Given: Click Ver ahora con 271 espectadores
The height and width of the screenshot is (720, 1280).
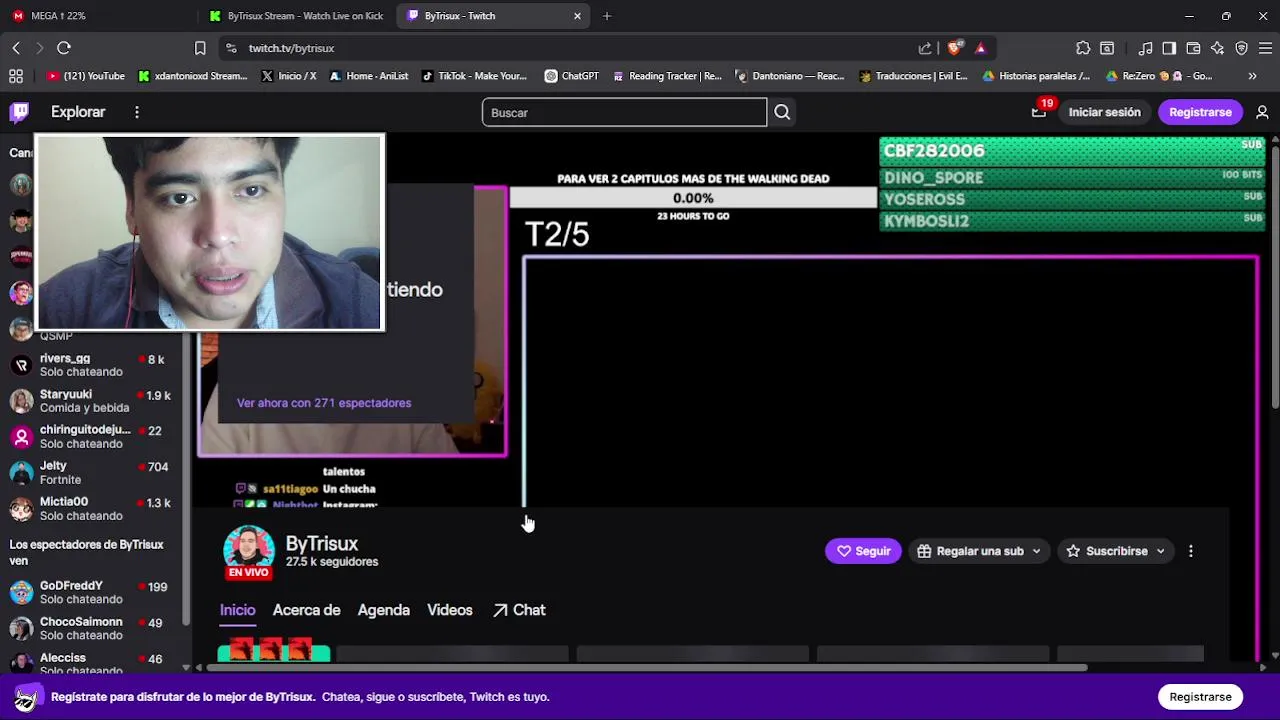Looking at the screenshot, I should pos(324,403).
